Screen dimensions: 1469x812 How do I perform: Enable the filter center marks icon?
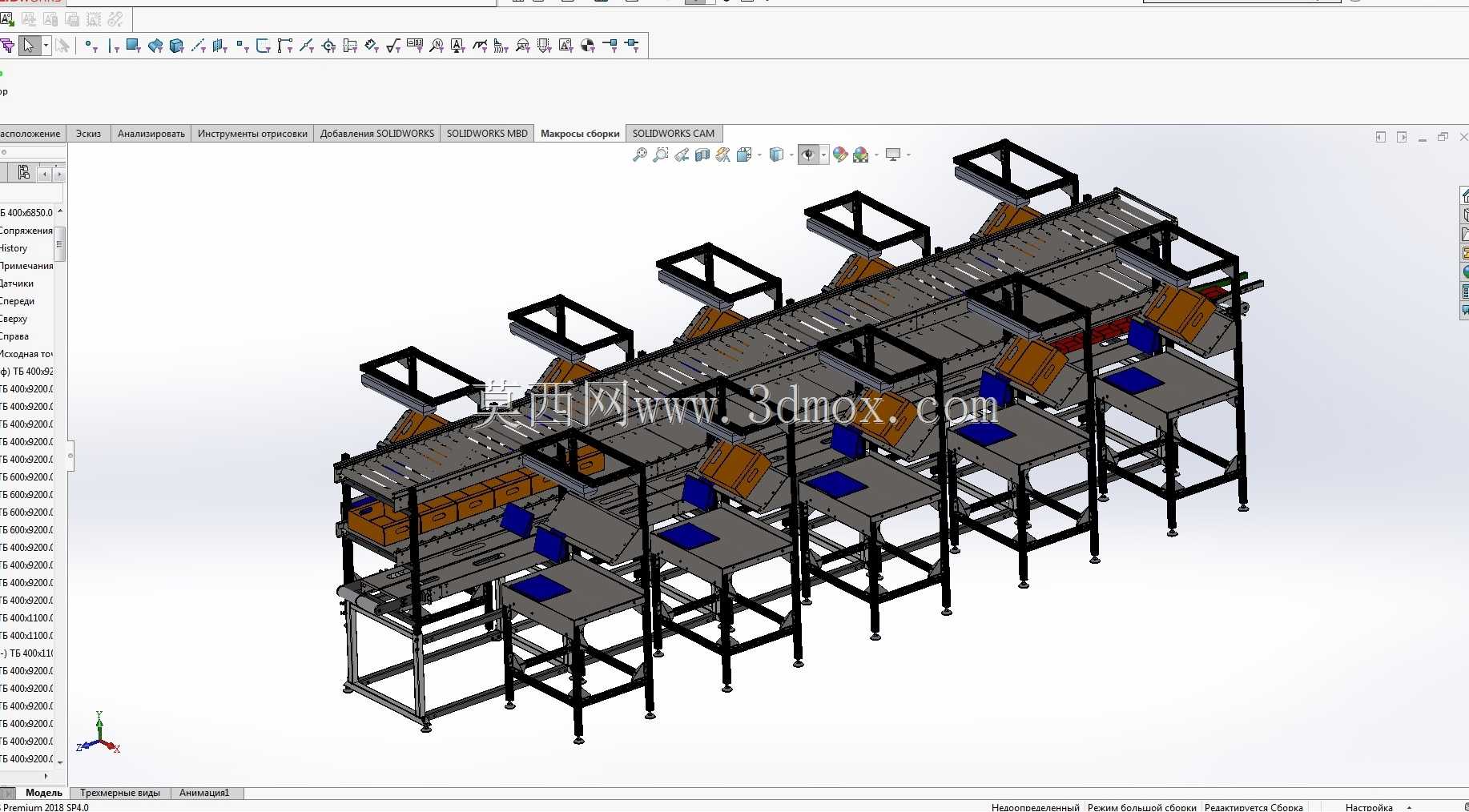328,46
